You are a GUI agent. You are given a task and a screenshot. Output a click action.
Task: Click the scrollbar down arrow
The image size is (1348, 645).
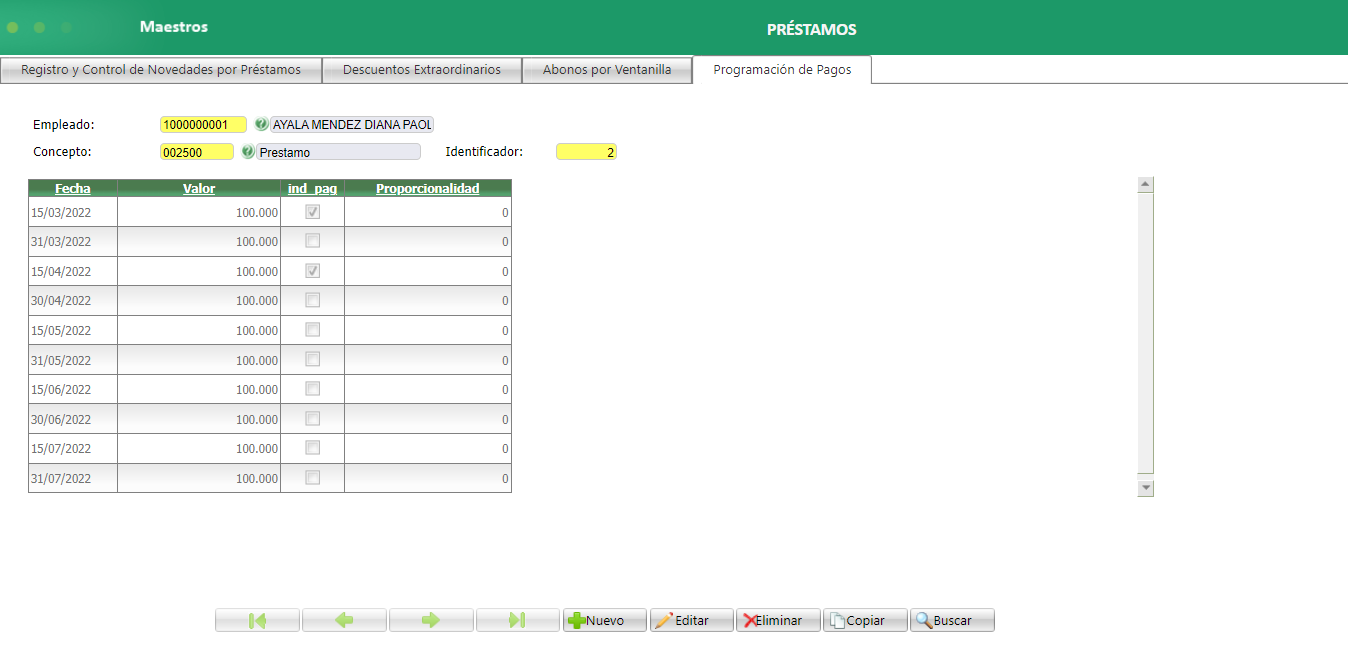[x=1146, y=488]
